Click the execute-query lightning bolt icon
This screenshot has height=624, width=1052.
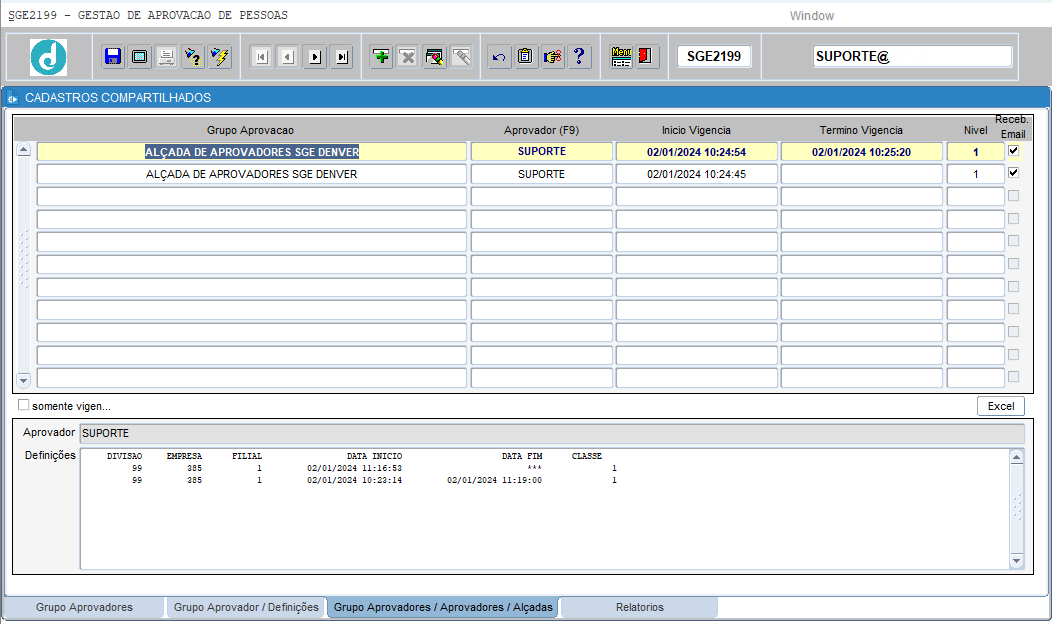pos(220,56)
